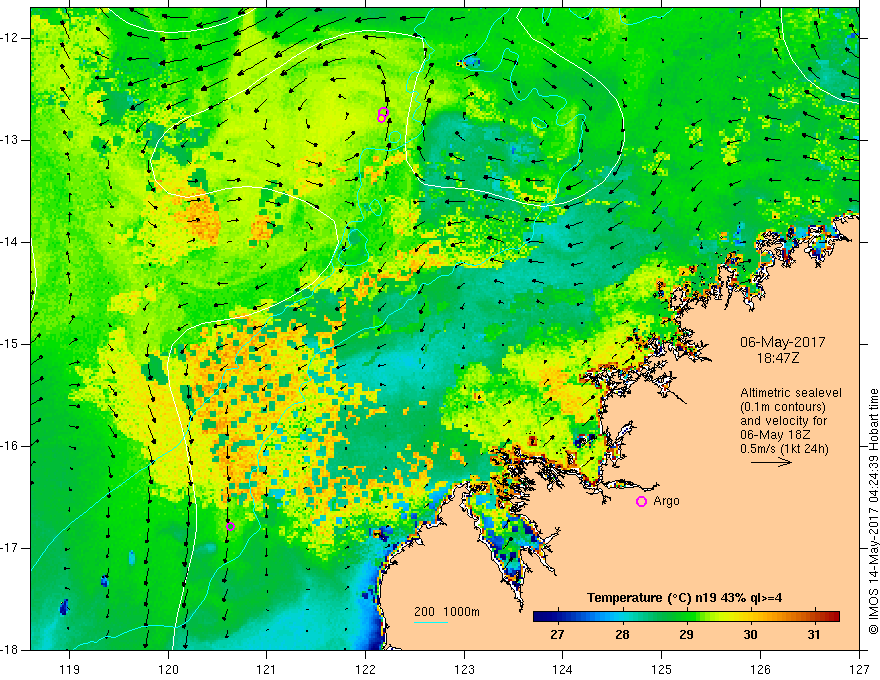880x680 pixels.
Task: Select the '06-May 18Z' caption line
Action: click(775, 435)
